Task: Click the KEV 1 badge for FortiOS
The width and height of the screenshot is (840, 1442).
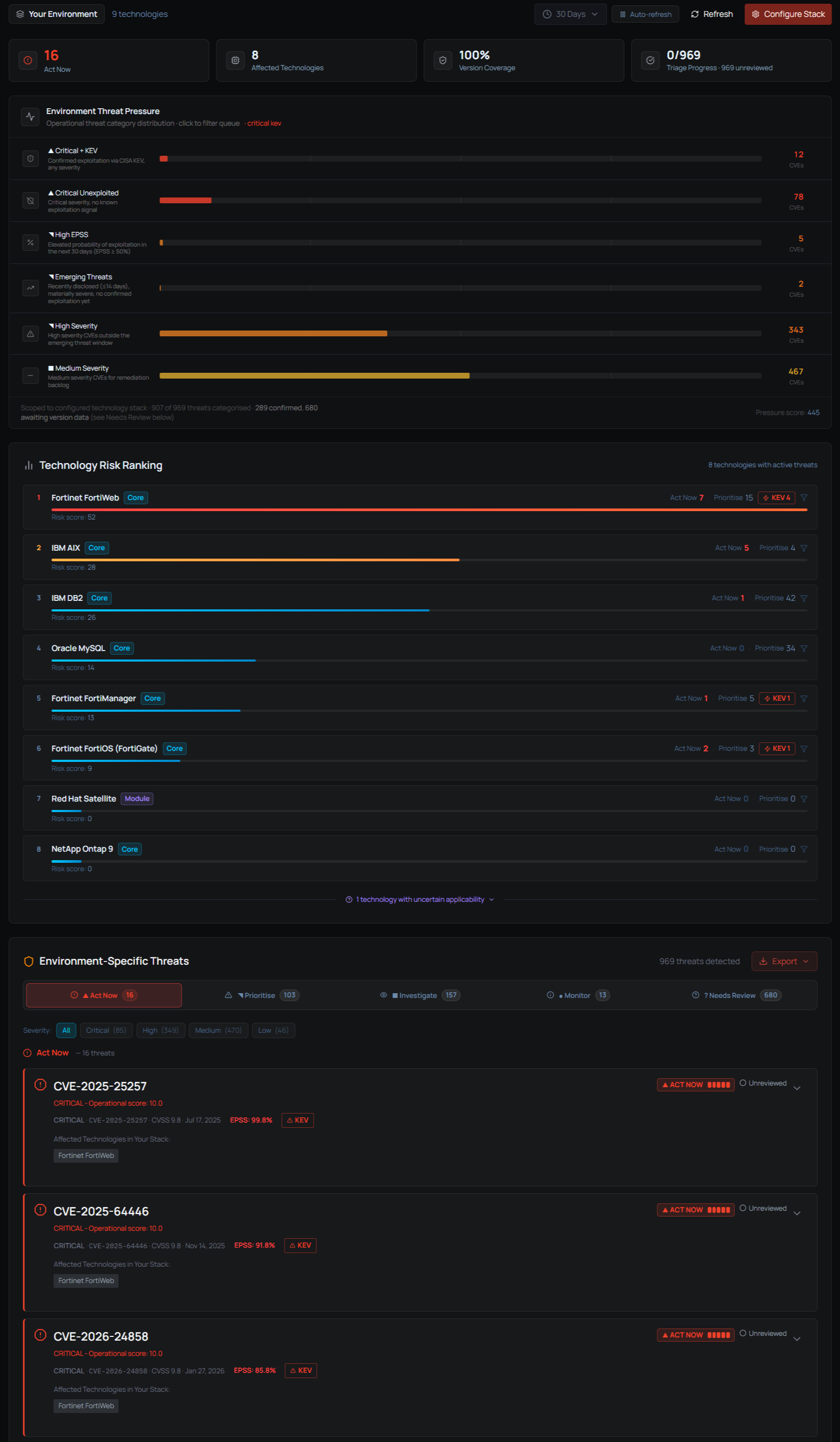Action: click(x=777, y=749)
